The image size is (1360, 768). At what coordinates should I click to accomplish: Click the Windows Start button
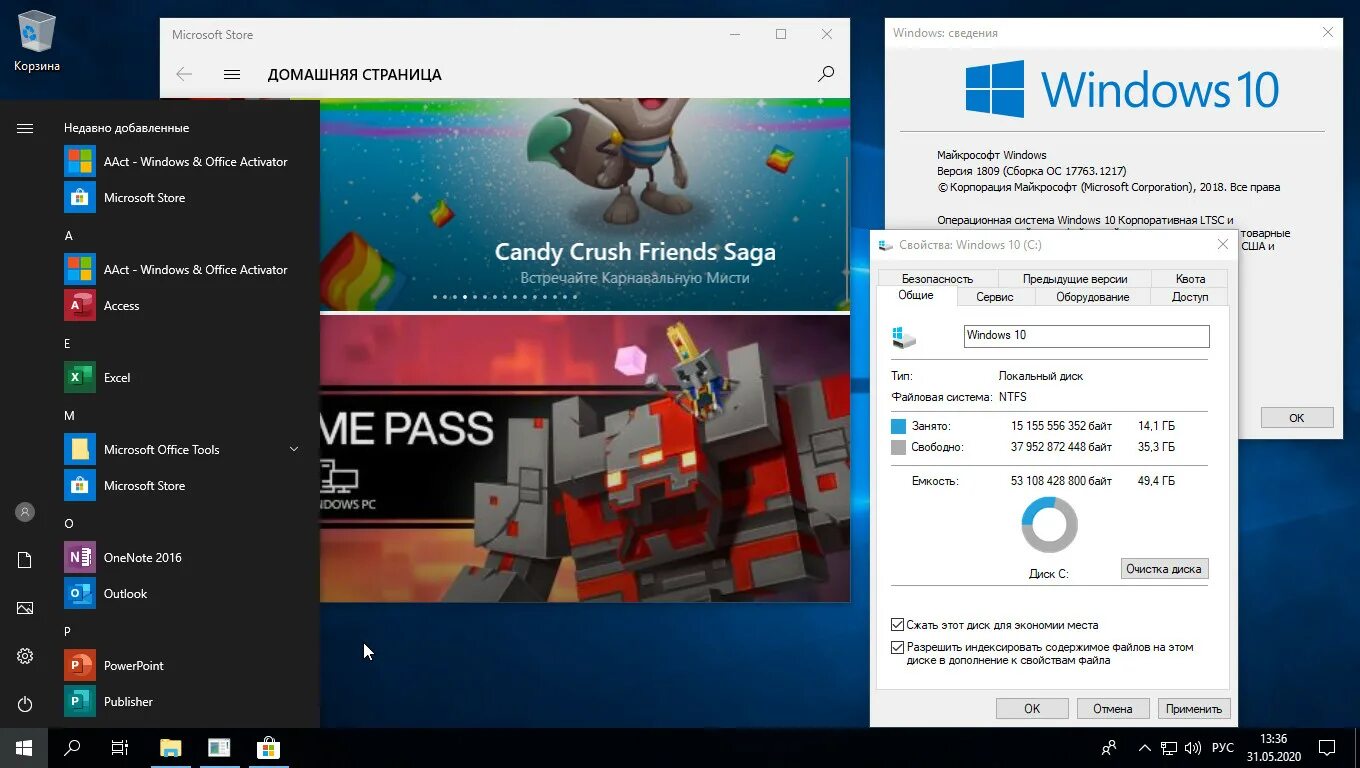coord(24,748)
